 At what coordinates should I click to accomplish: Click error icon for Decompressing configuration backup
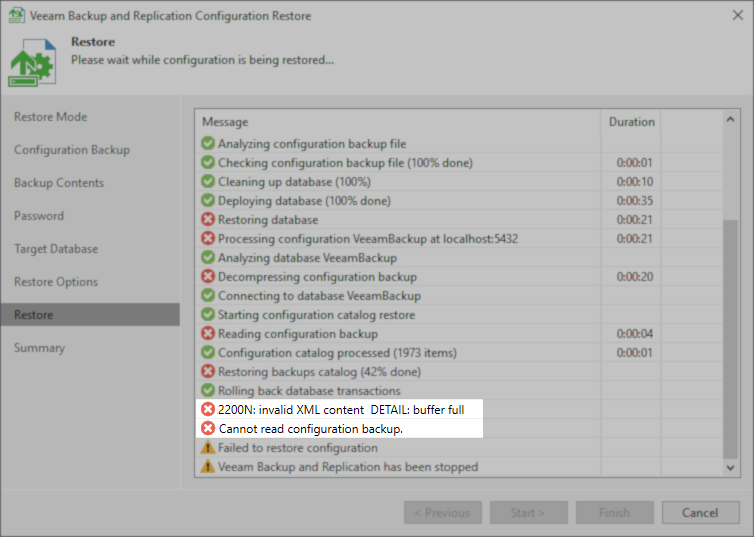click(208, 276)
